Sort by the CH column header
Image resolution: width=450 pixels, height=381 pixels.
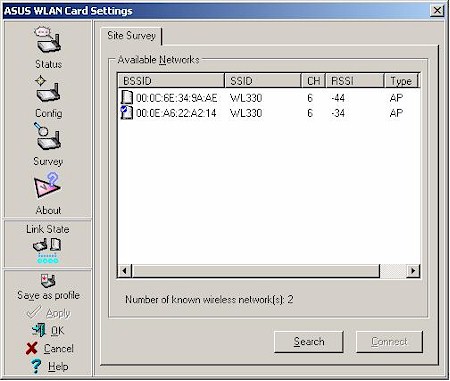314,81
